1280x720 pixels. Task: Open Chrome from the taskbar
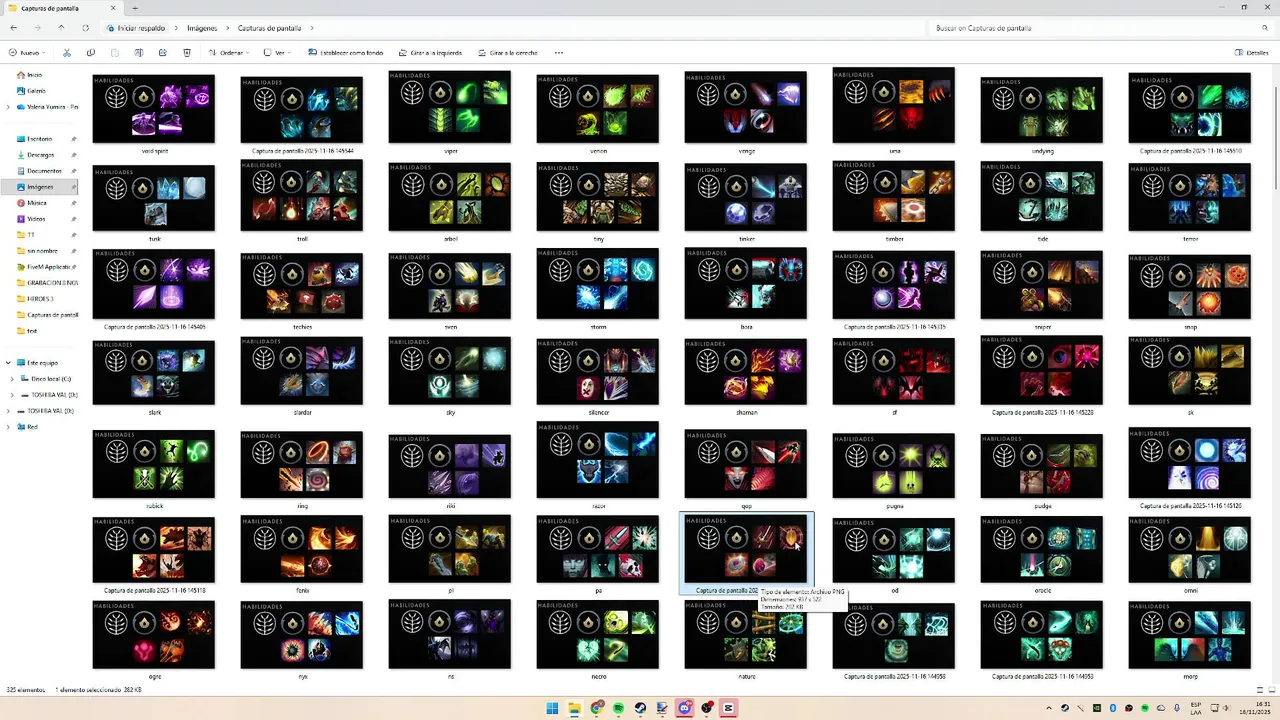click(x=597, y=708)
